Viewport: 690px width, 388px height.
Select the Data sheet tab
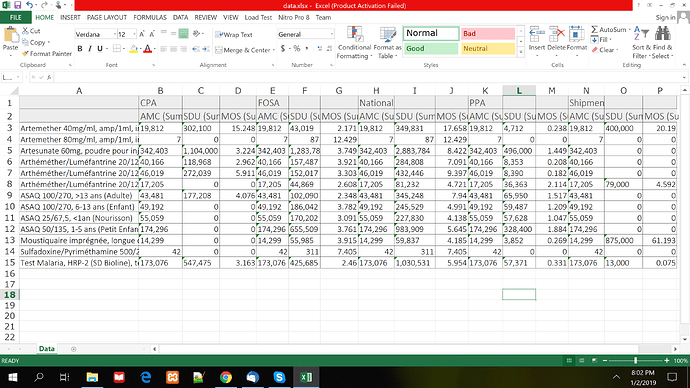pos(47,348)
